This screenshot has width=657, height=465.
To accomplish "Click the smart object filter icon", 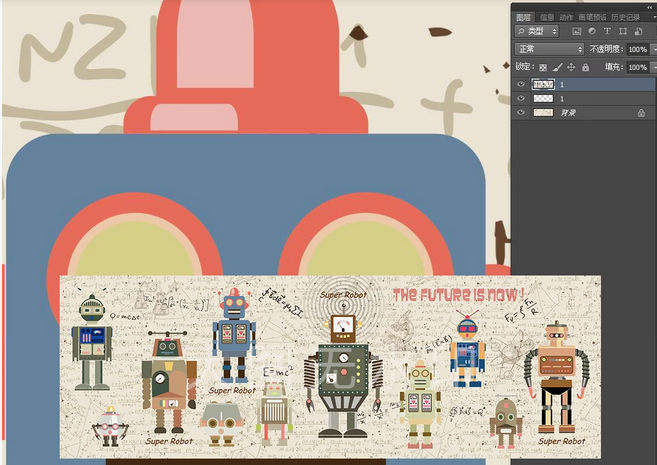I will 636,31.
